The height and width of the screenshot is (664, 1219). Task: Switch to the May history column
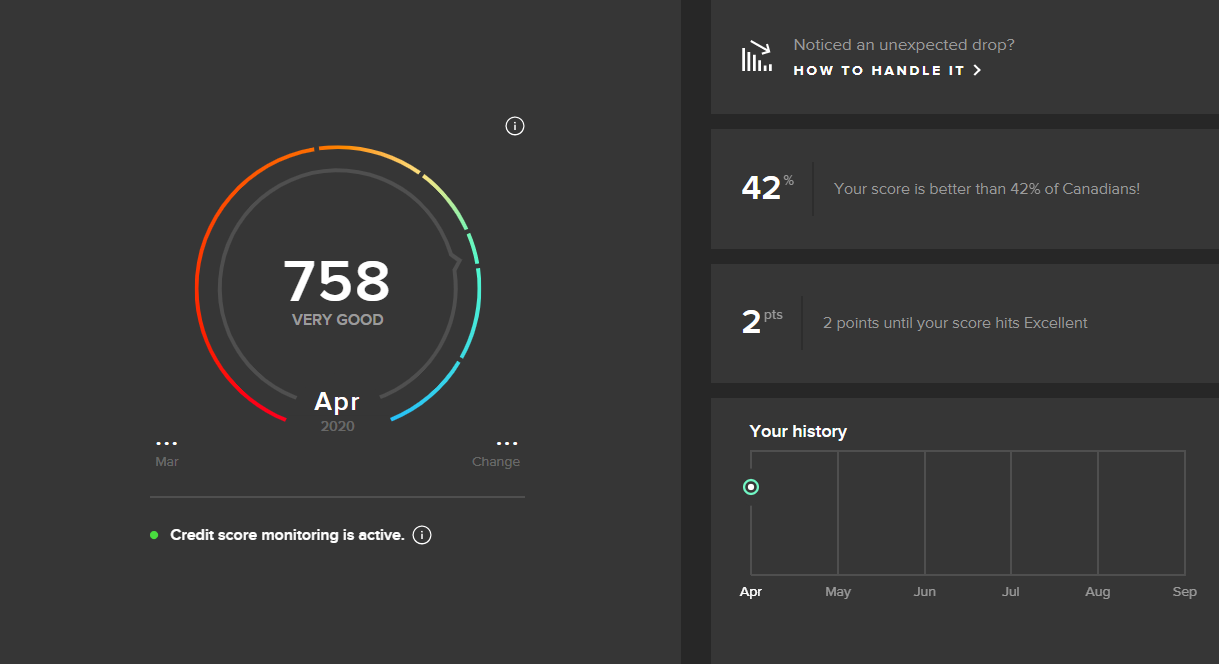click(838, 591)
